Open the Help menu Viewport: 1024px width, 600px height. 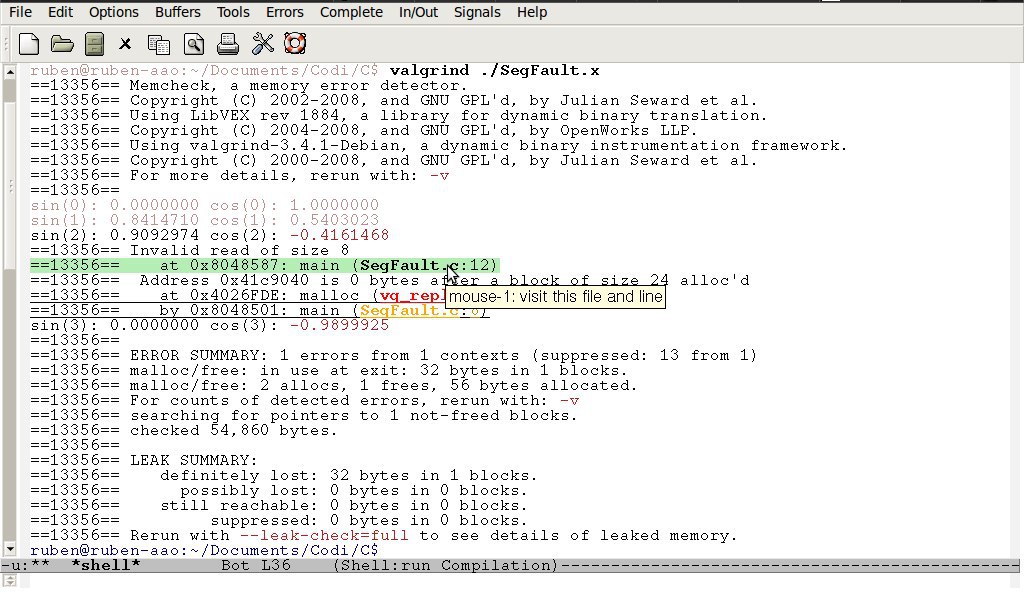coord(532,12)
